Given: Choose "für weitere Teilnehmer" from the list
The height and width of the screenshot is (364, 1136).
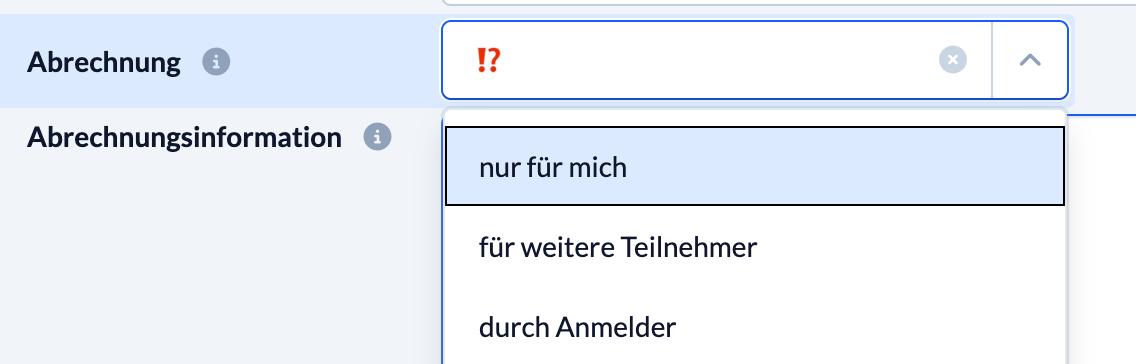Looking at the screenshot, I should 754,248.
